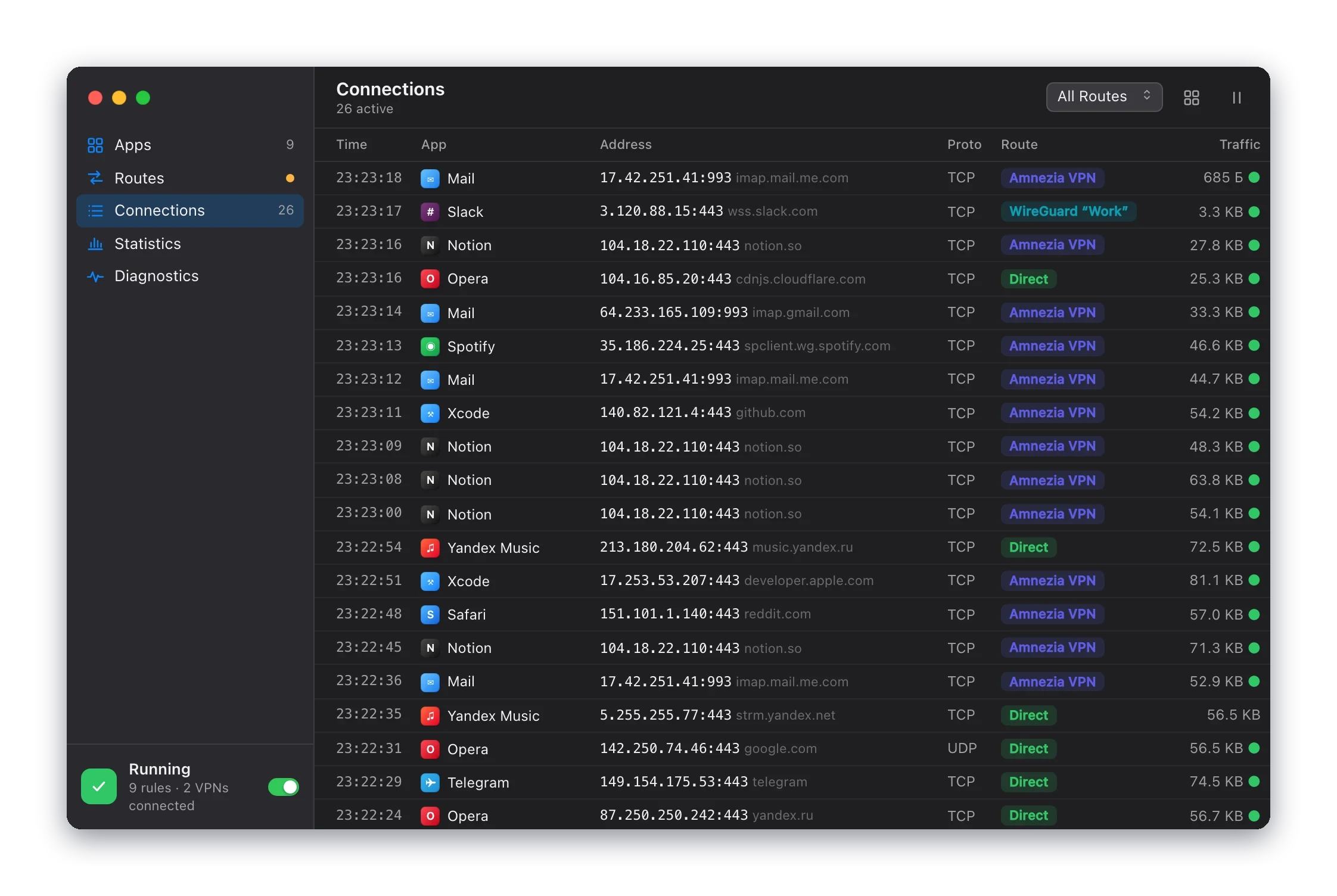Viewport: 1337px width, 896px height.
Task: Click the Proto column header
Action: coord(964,144)
